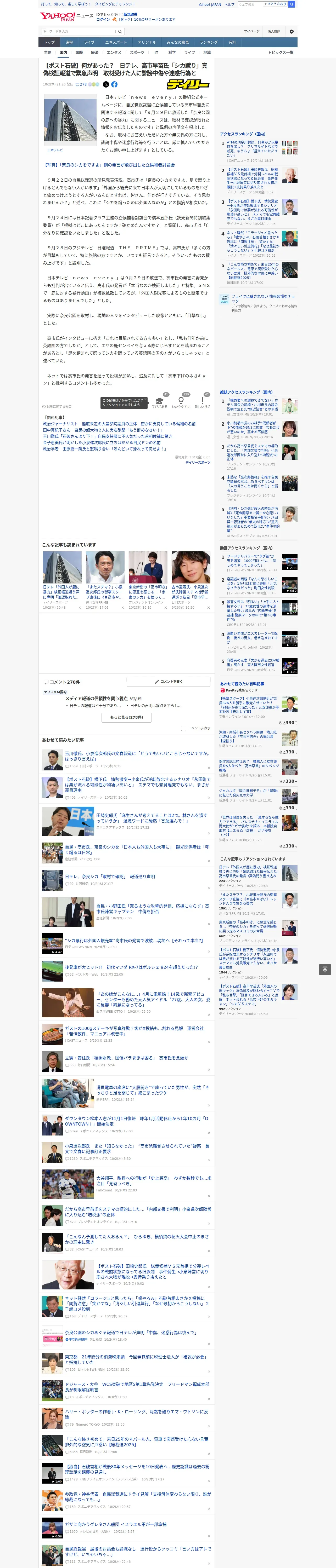336x1568 pixels.
Task: Click the scroll-to-top arrow button
Action: pos(325,969)
